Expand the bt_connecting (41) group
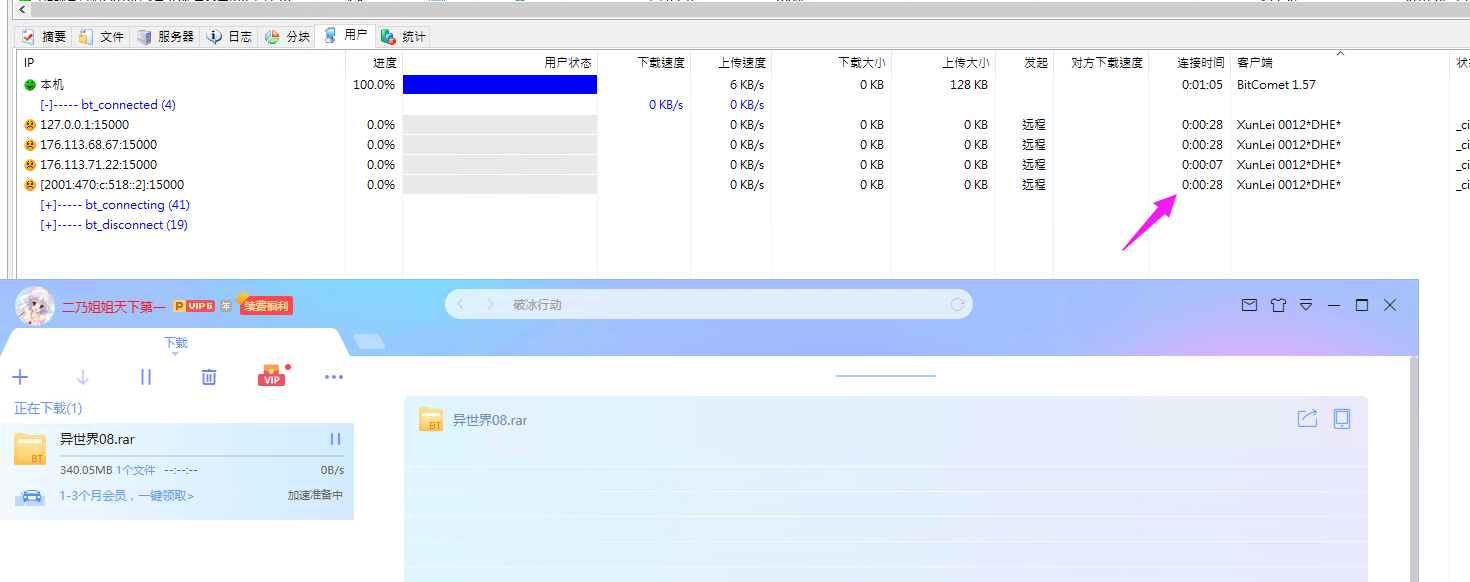Image resolution: width=1470 pixels, height=582 pixels. pyautogui.click(x=47, y=205)
